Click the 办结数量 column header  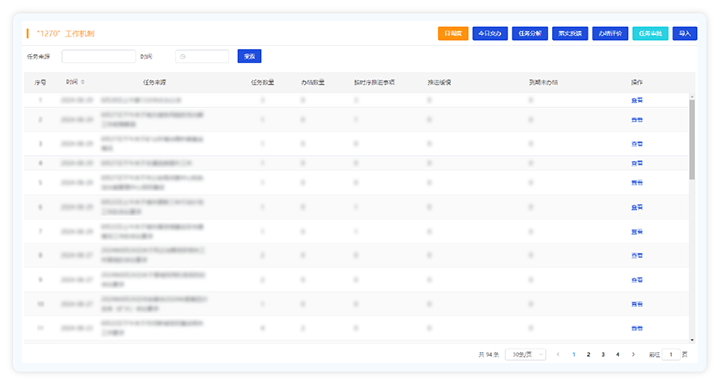[x=313, y=82]
